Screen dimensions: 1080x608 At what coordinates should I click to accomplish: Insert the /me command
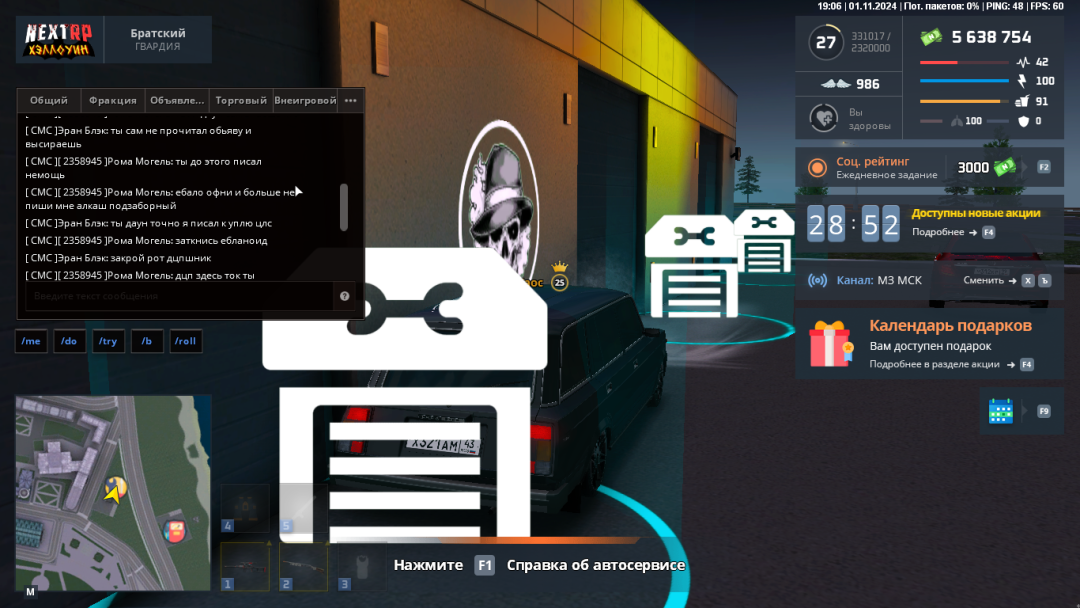pos(31,341)
